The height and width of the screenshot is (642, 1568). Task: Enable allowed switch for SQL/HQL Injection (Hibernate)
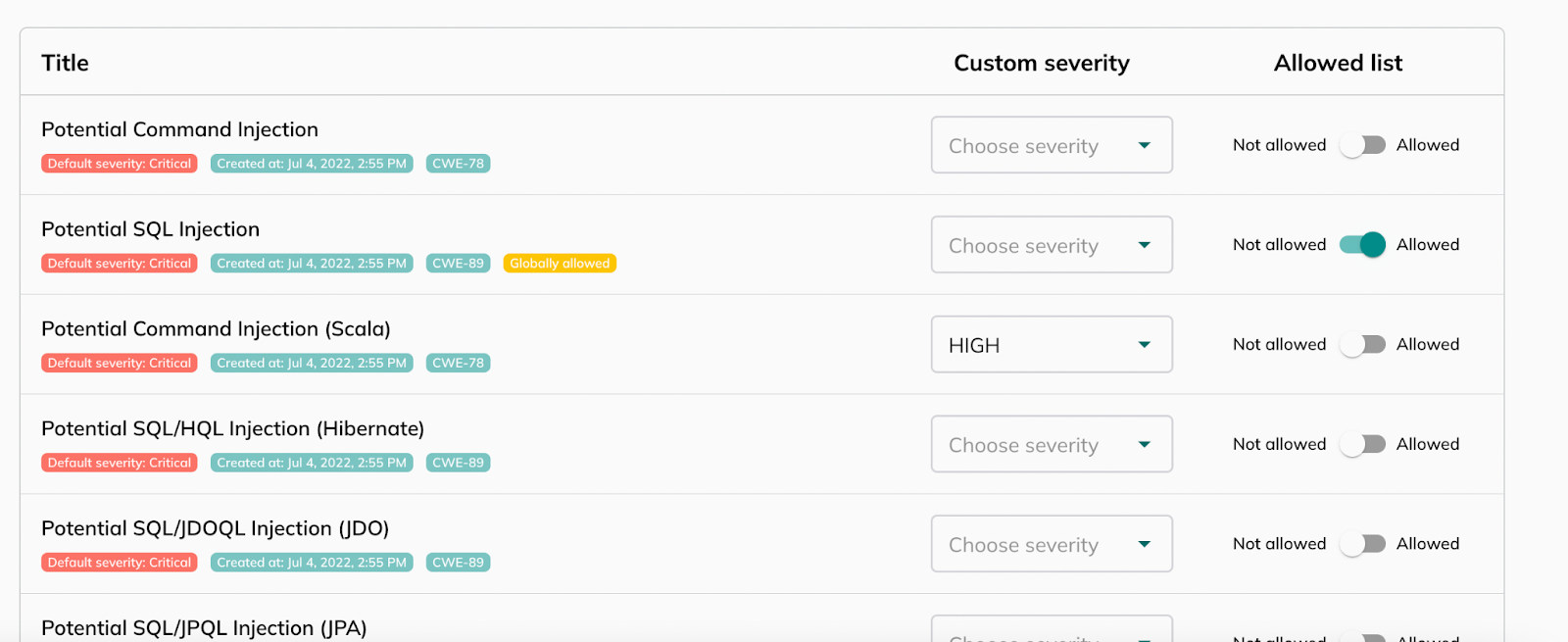(1361, 444)
